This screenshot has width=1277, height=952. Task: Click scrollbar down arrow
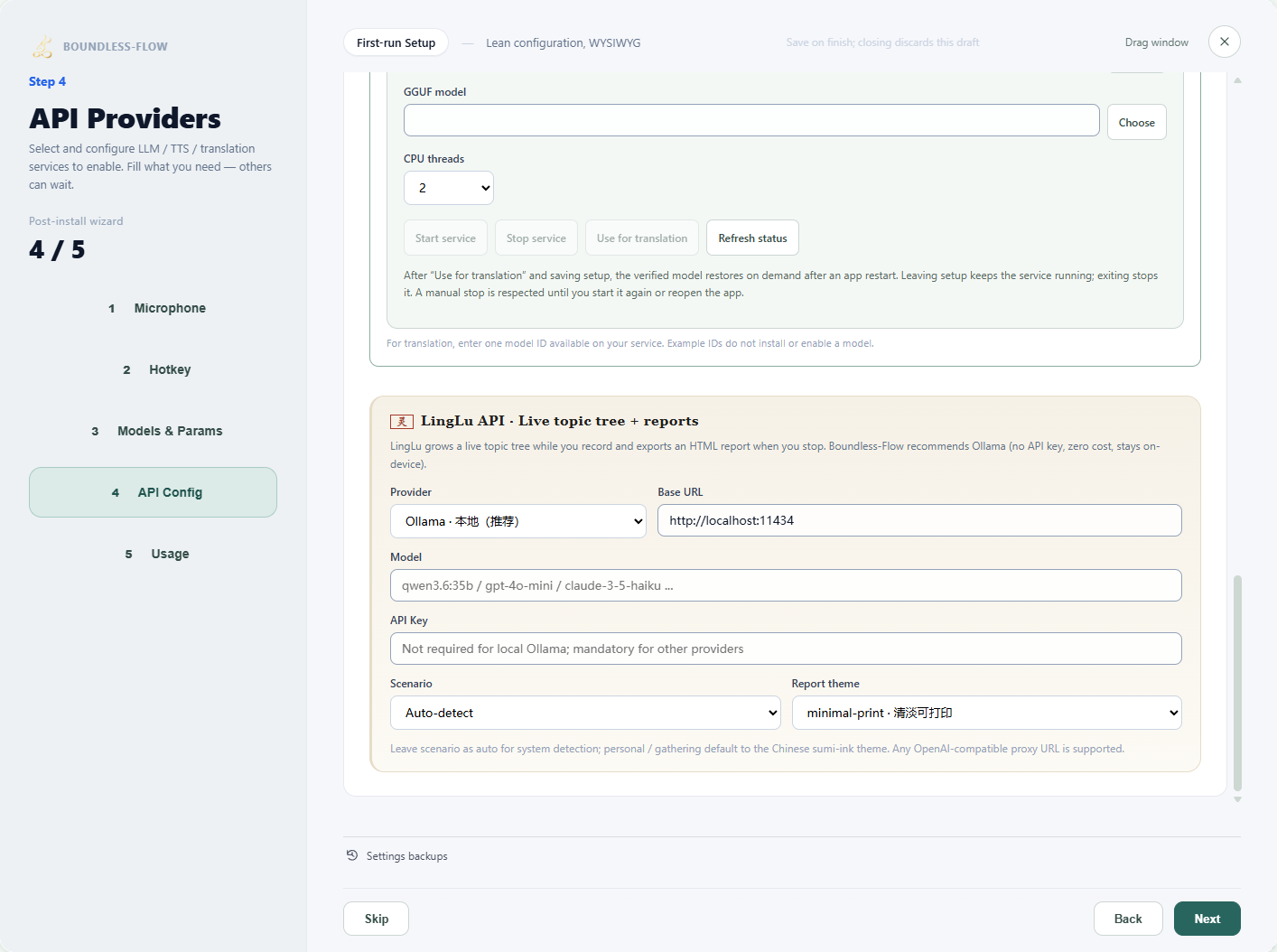tap(1237, 799)
